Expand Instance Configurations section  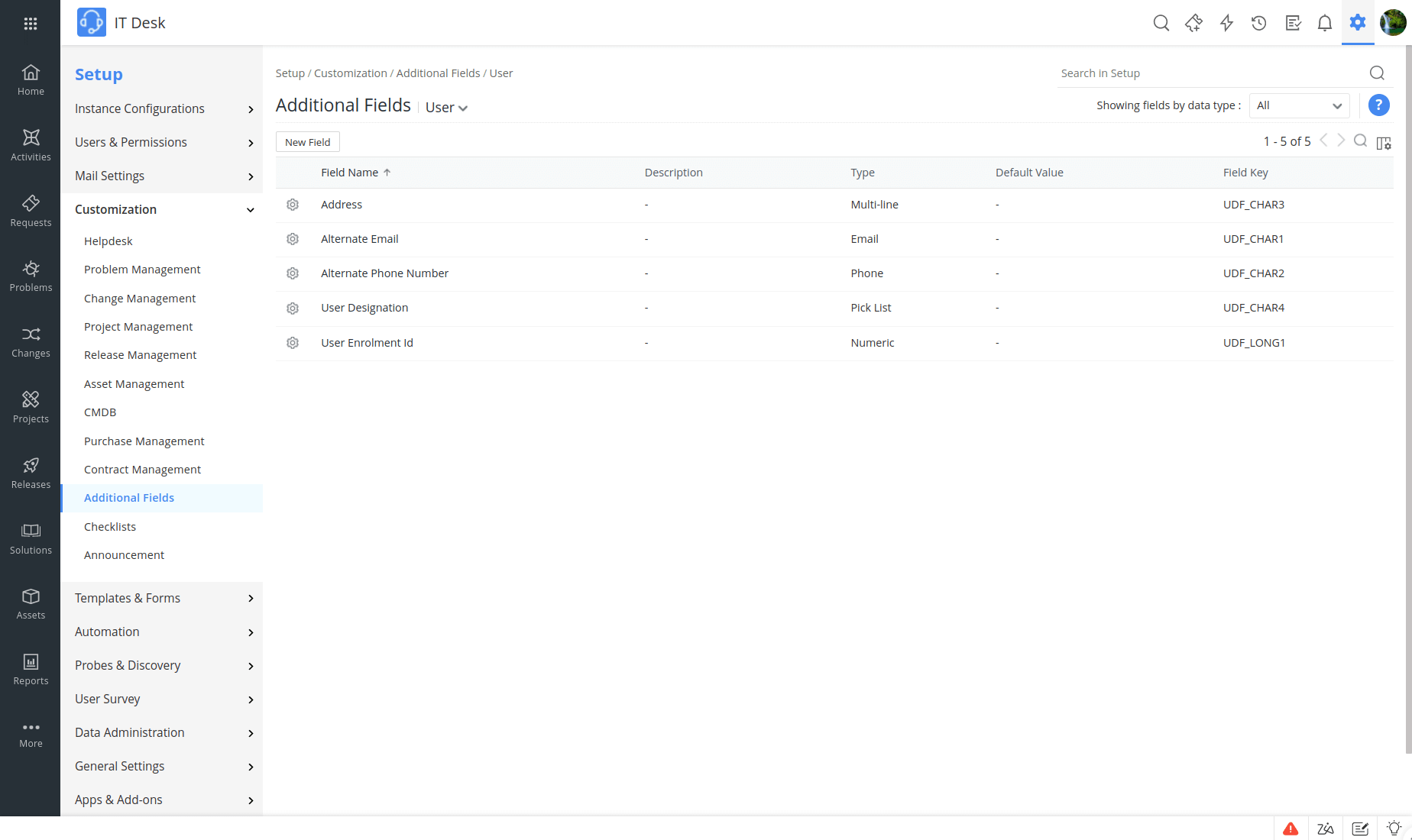161,108
